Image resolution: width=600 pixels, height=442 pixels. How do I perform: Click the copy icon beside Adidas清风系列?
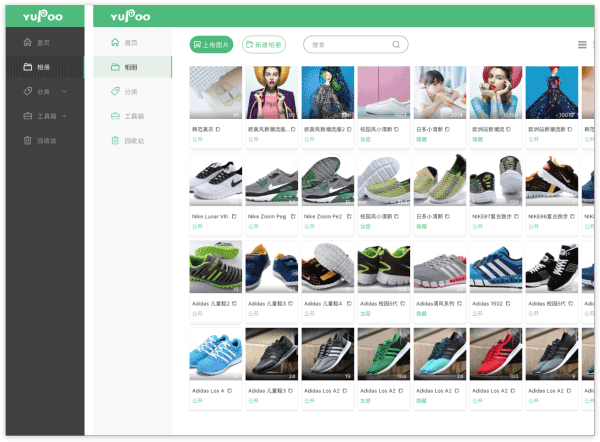(x=460, y=303)
